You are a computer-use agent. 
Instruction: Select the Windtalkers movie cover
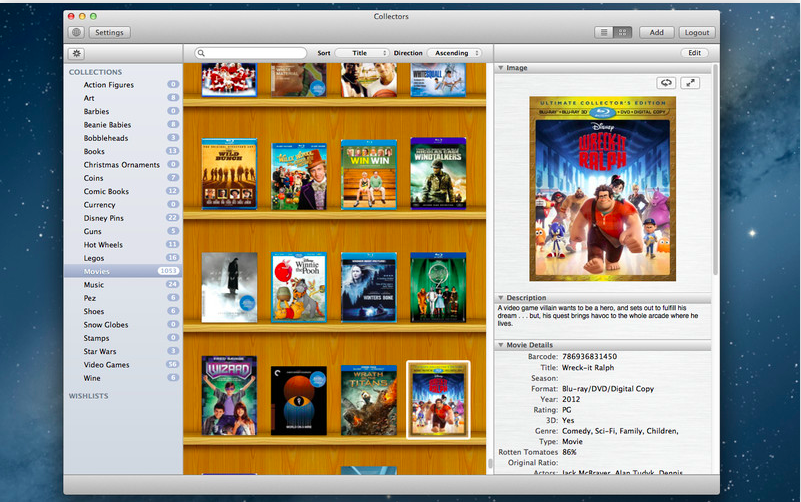pos(438,174)
